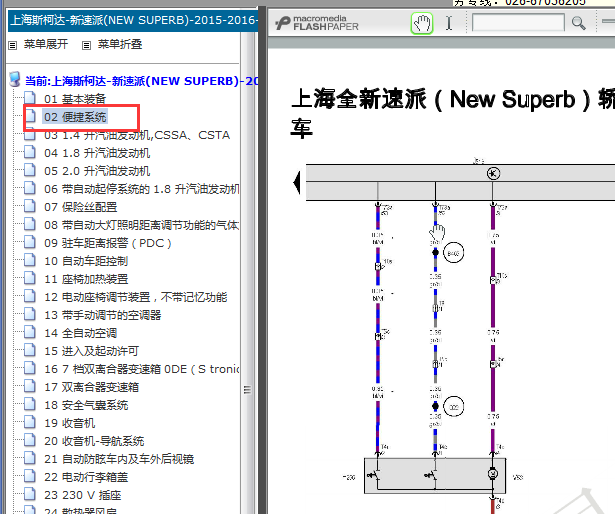
Task: Open 14 全自动空调 entry
Action: pos(80,333)
